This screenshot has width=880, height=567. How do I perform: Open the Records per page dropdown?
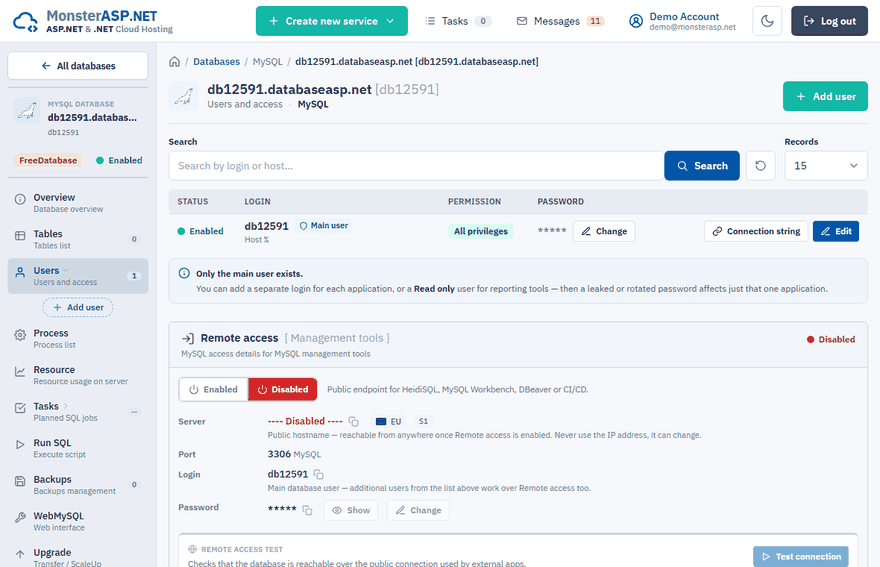[826, 166]
